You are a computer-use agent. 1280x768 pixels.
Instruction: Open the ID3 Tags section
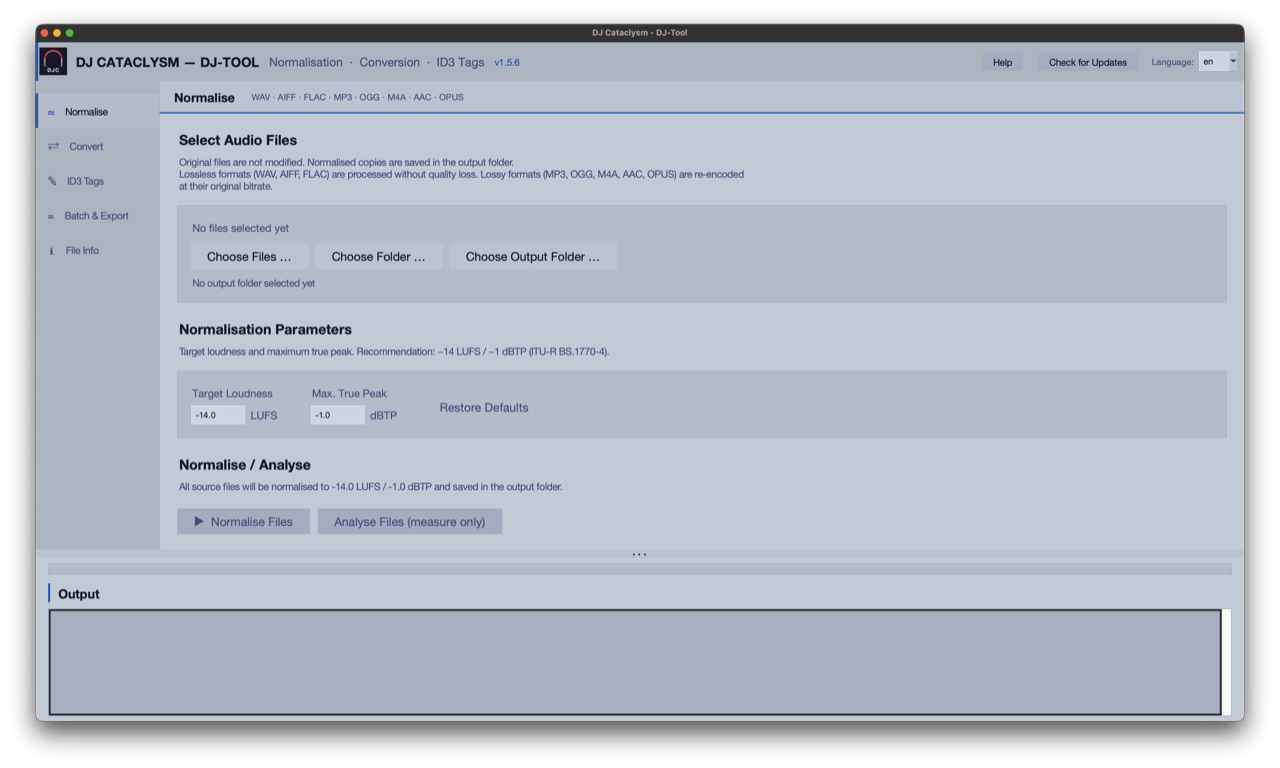click(98, 181)
